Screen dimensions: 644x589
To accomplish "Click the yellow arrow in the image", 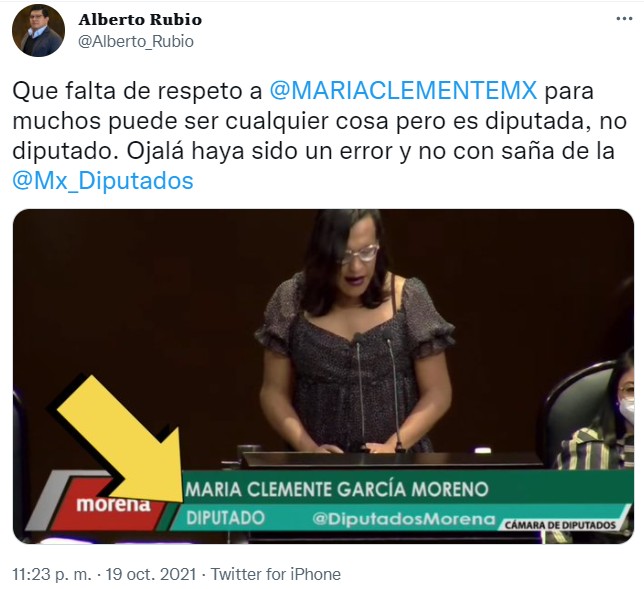I will pos(121,438).
